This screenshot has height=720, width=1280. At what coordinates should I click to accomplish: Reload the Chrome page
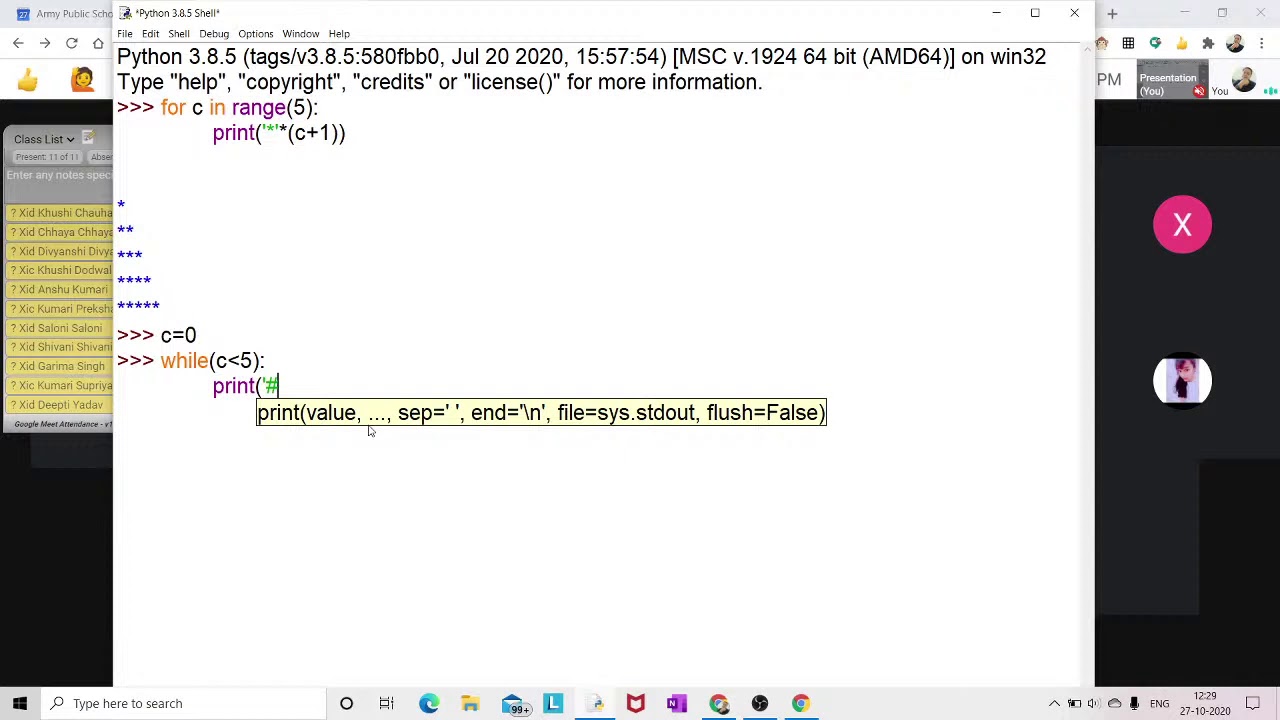(72, 43)
